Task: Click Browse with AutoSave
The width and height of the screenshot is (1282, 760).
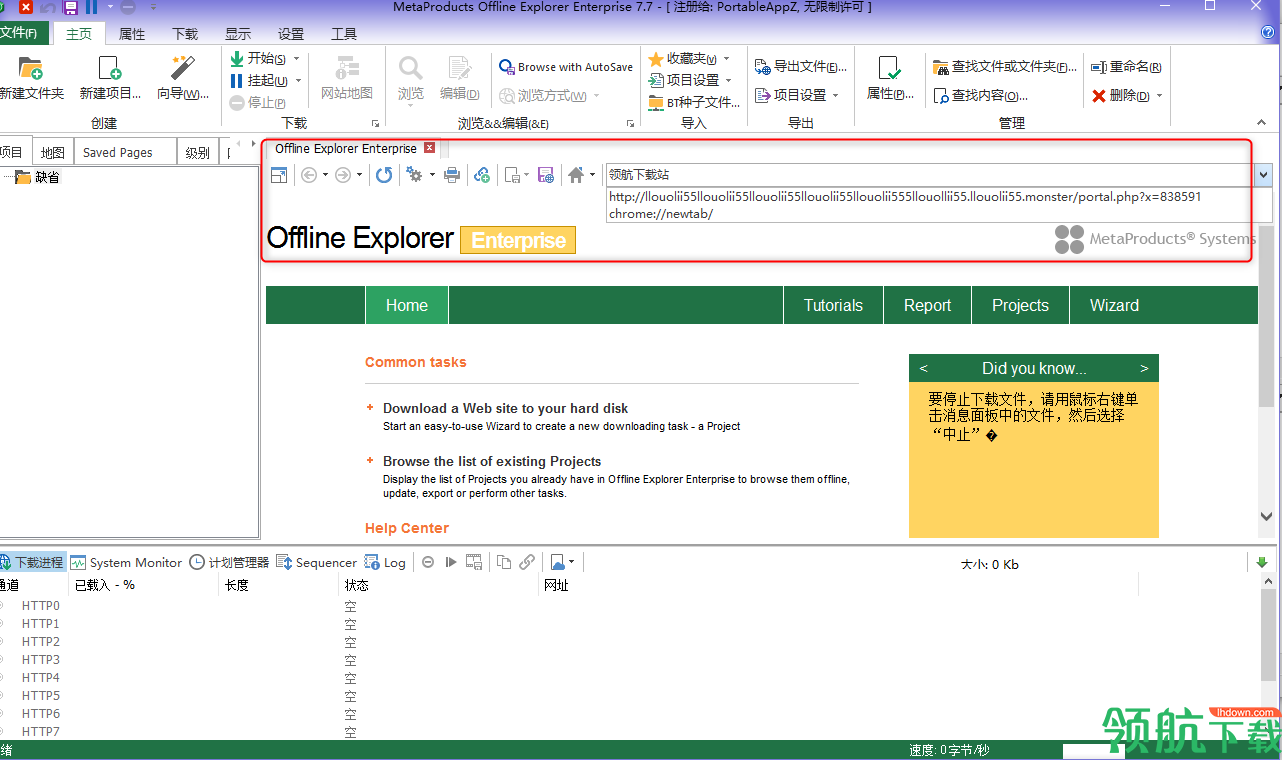Action: point(566,67)
